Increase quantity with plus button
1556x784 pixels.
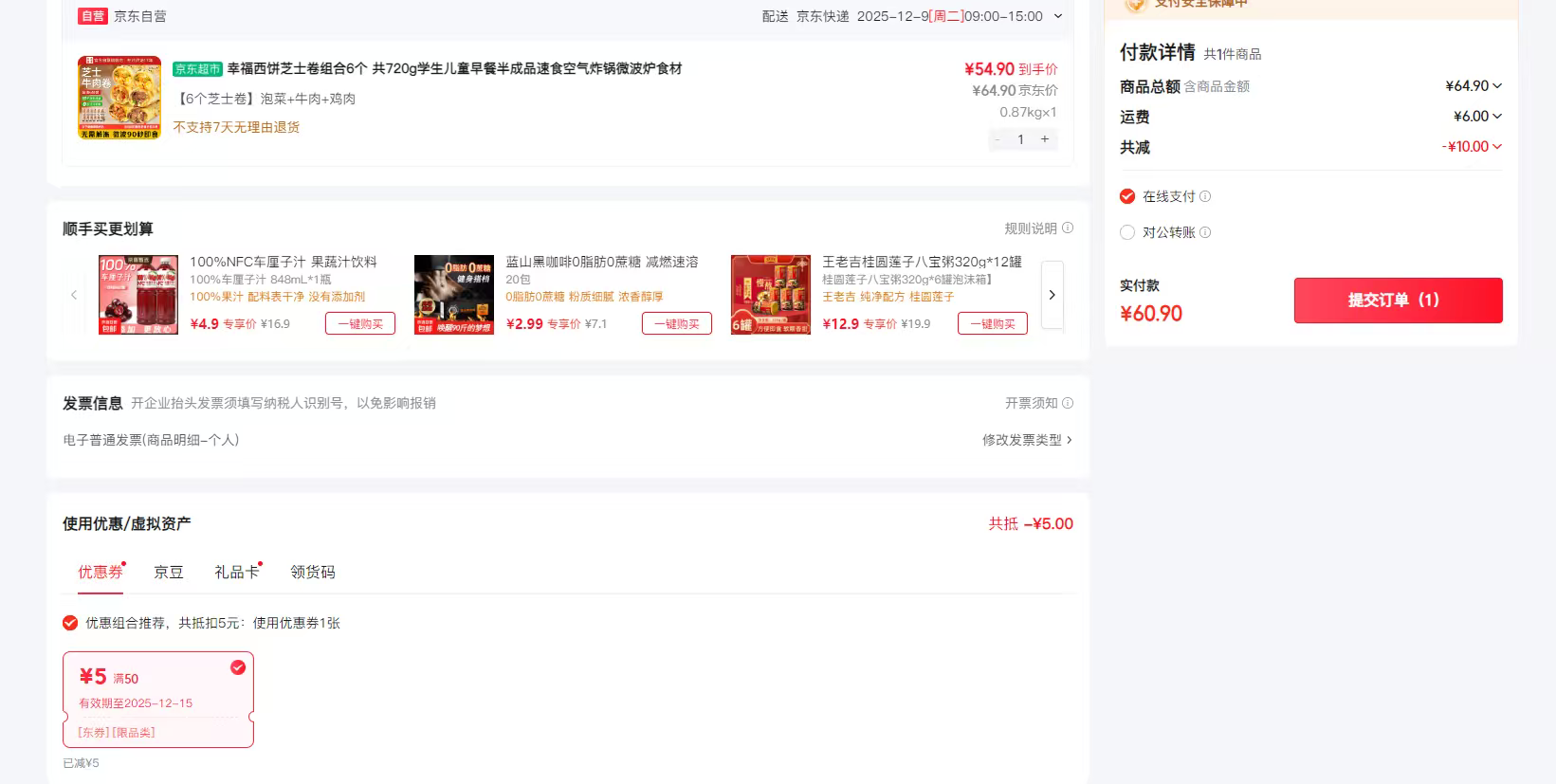(x=1045, y=139)
